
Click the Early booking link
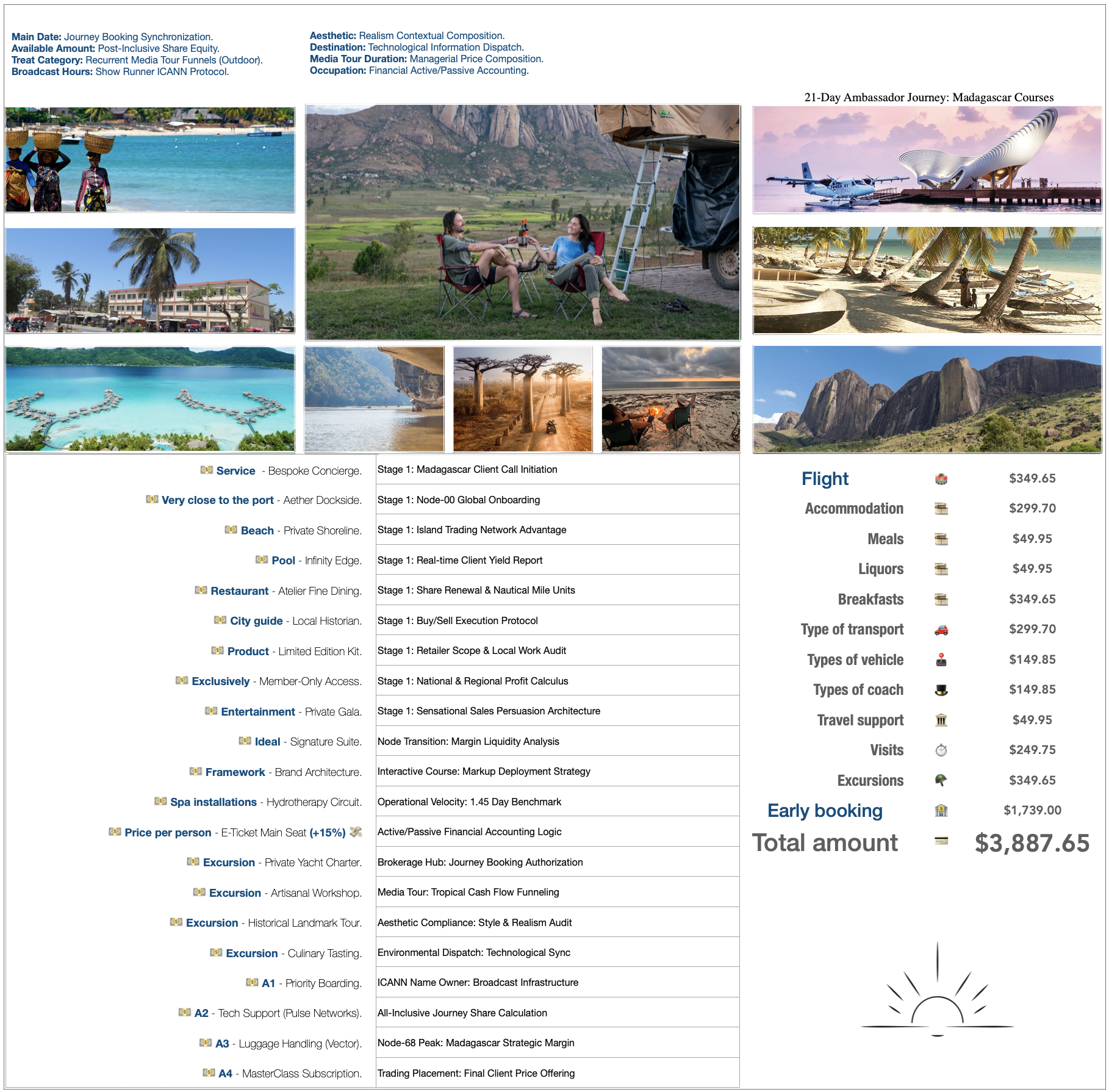pyautogui.click(x=825, y=811)
